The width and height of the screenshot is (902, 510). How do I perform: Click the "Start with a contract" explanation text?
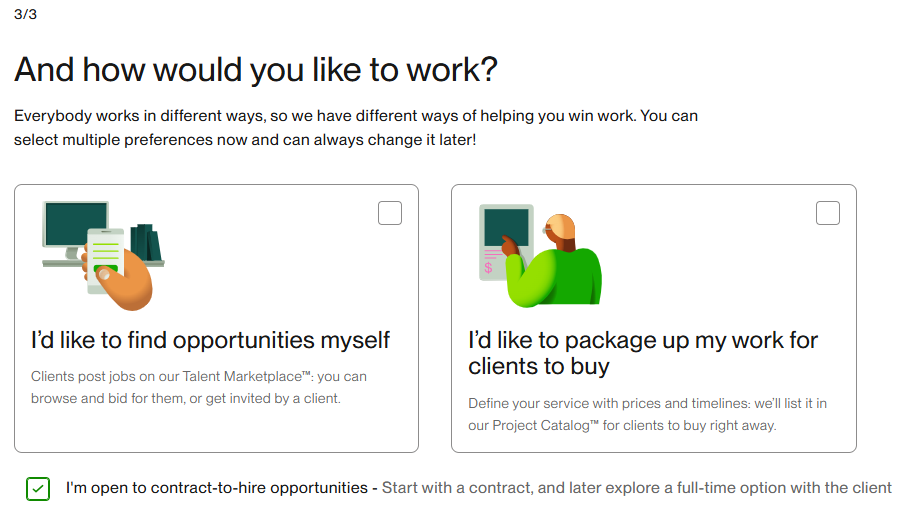[x=636, y=488]
